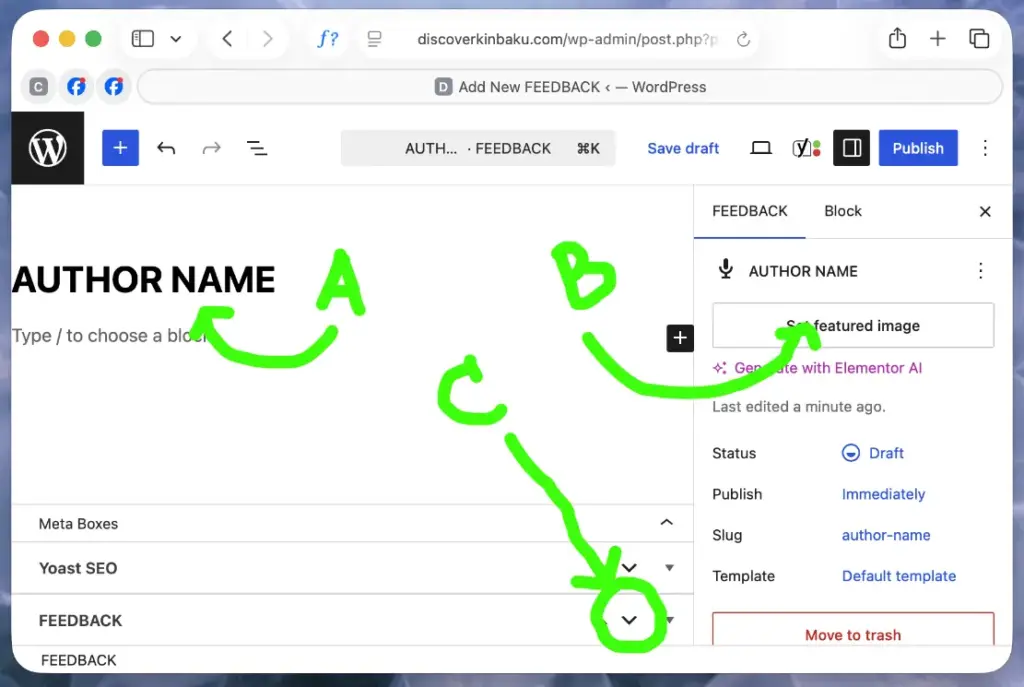Undo the last editor change
The height and width of the screenshot is (687, 1024).
167,148
